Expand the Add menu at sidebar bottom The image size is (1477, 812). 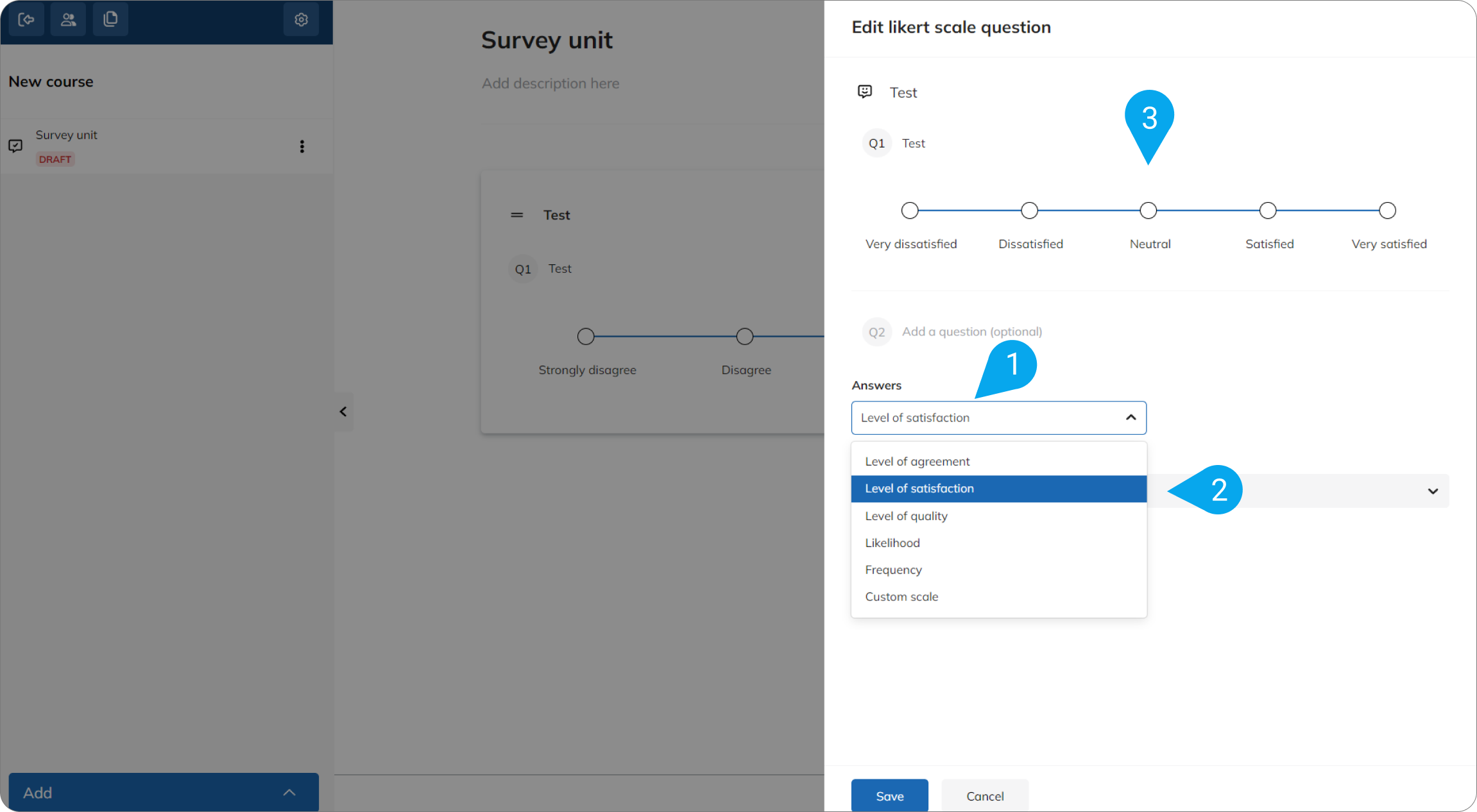(164, 793)
